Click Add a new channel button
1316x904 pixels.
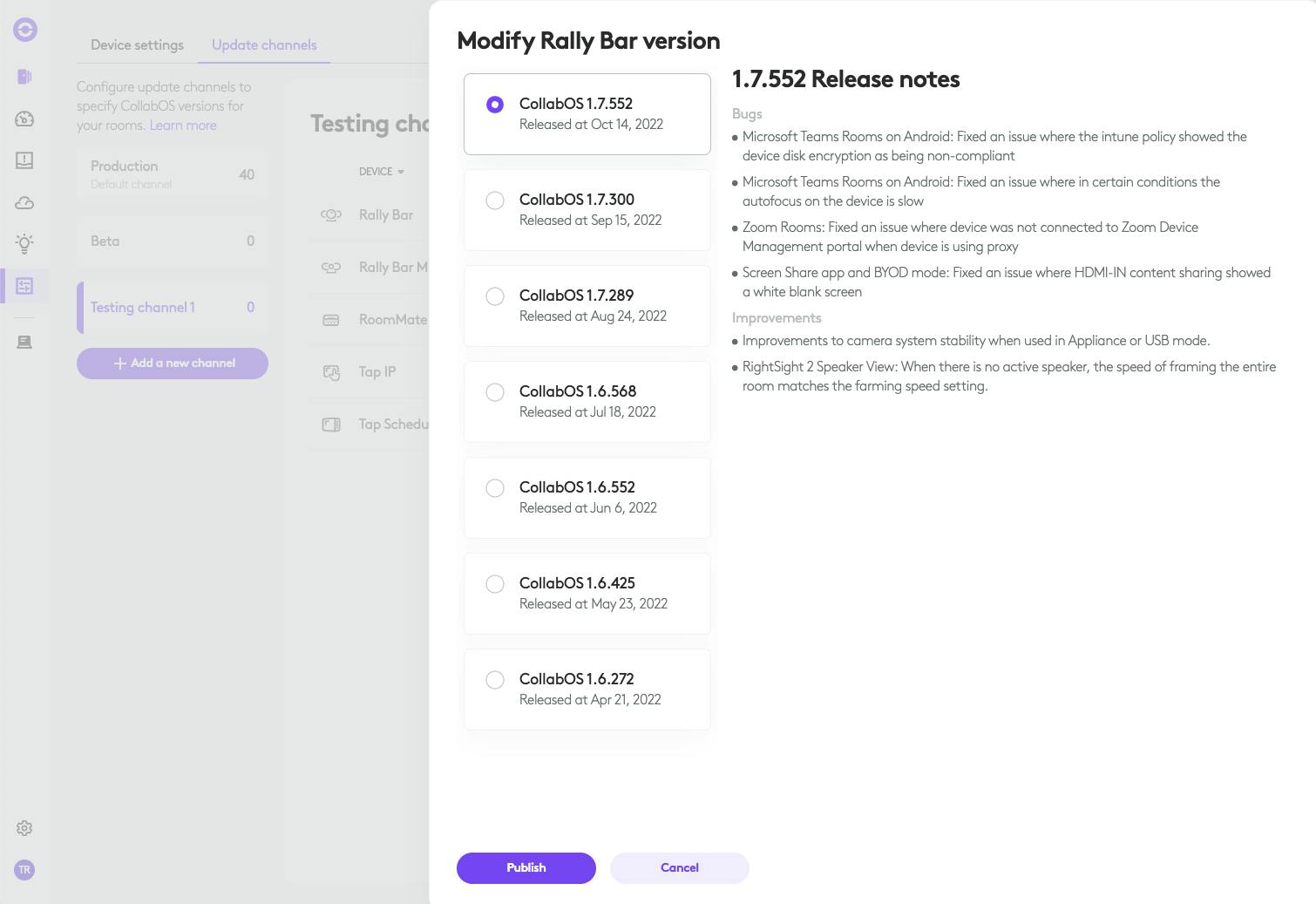[173, 364]
